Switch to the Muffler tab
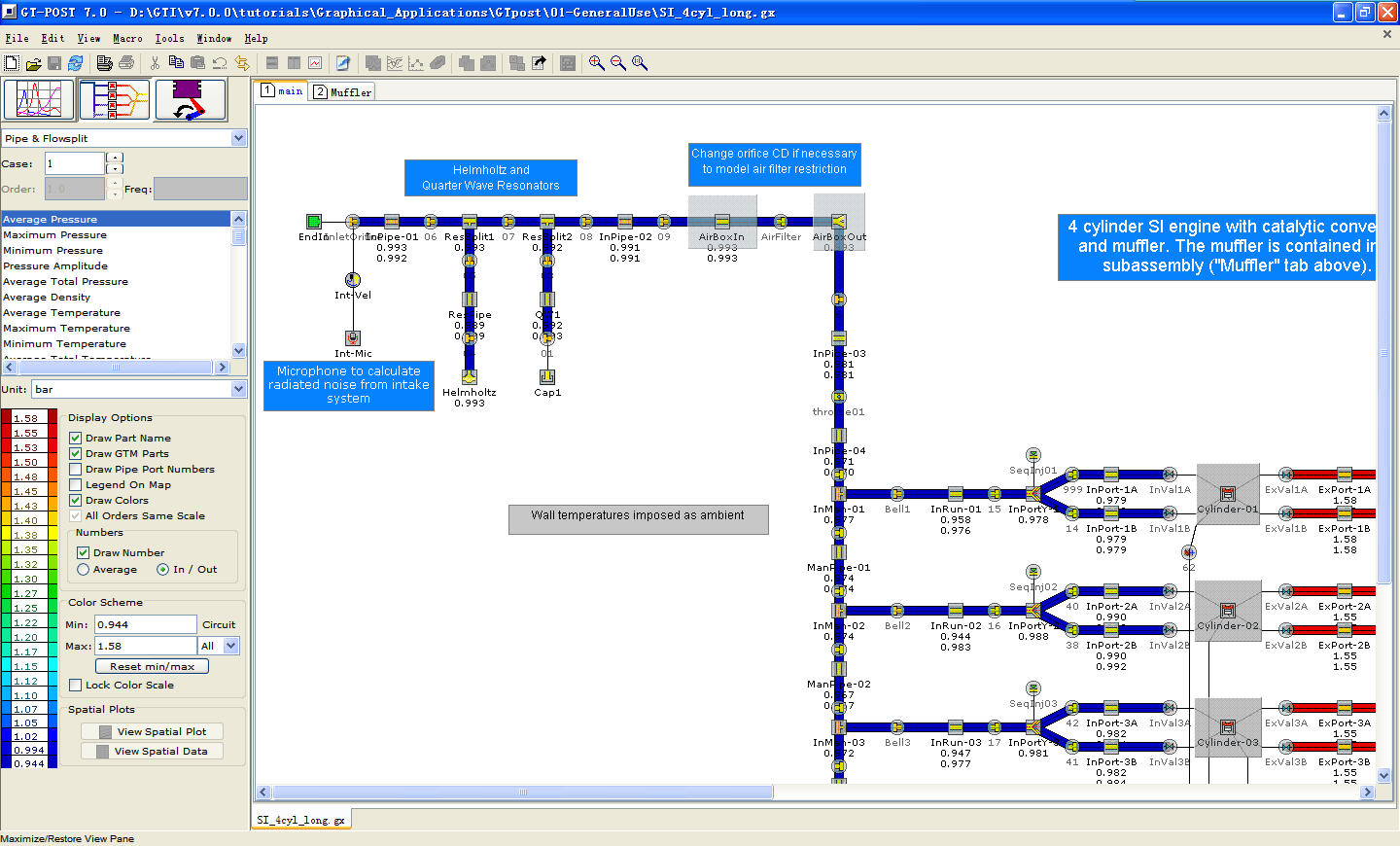This screenshot has width=1400, height=846. point(342,92)
